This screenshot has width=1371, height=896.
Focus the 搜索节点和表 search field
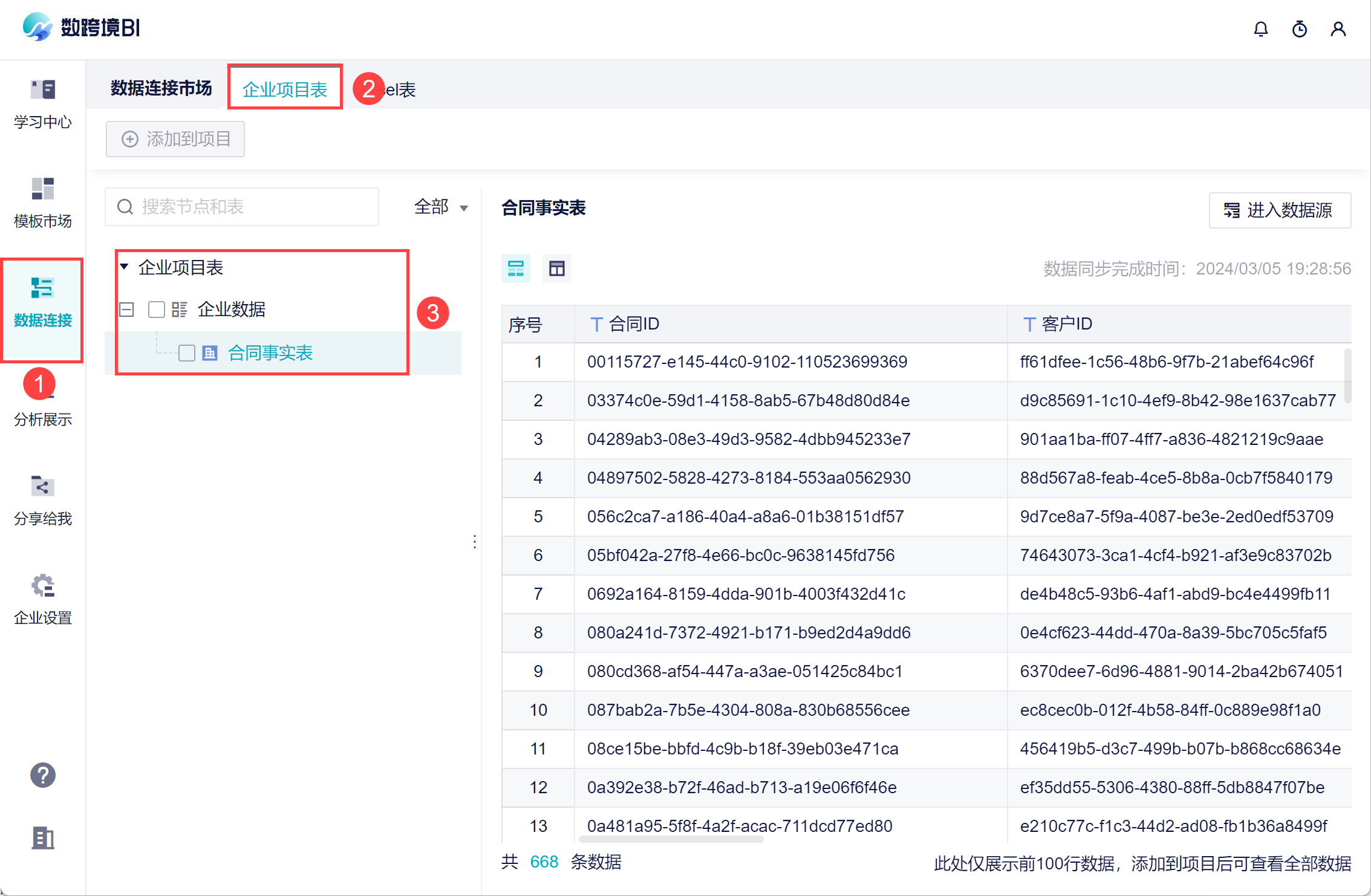(x=242, y=207)
